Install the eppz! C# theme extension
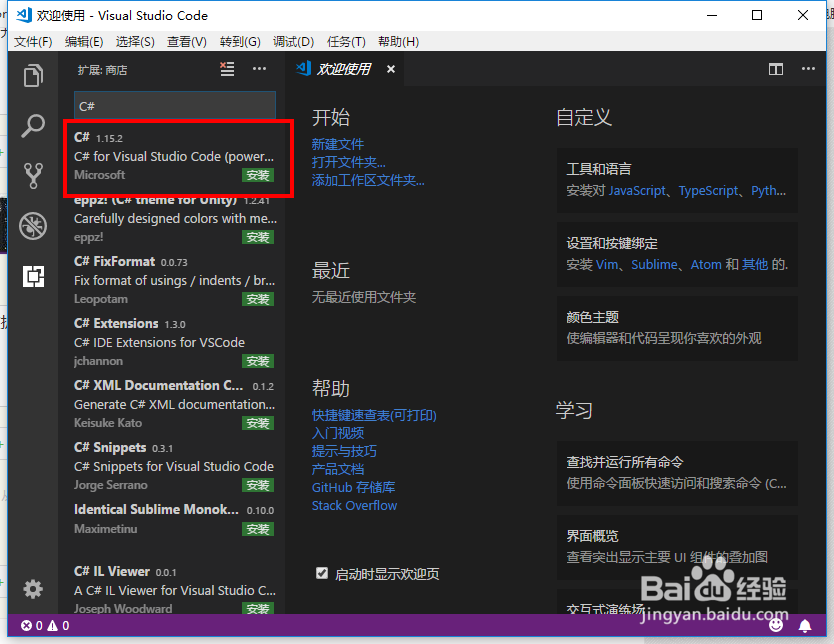This screenshot has height=644, width=834. tap(258, 237)
